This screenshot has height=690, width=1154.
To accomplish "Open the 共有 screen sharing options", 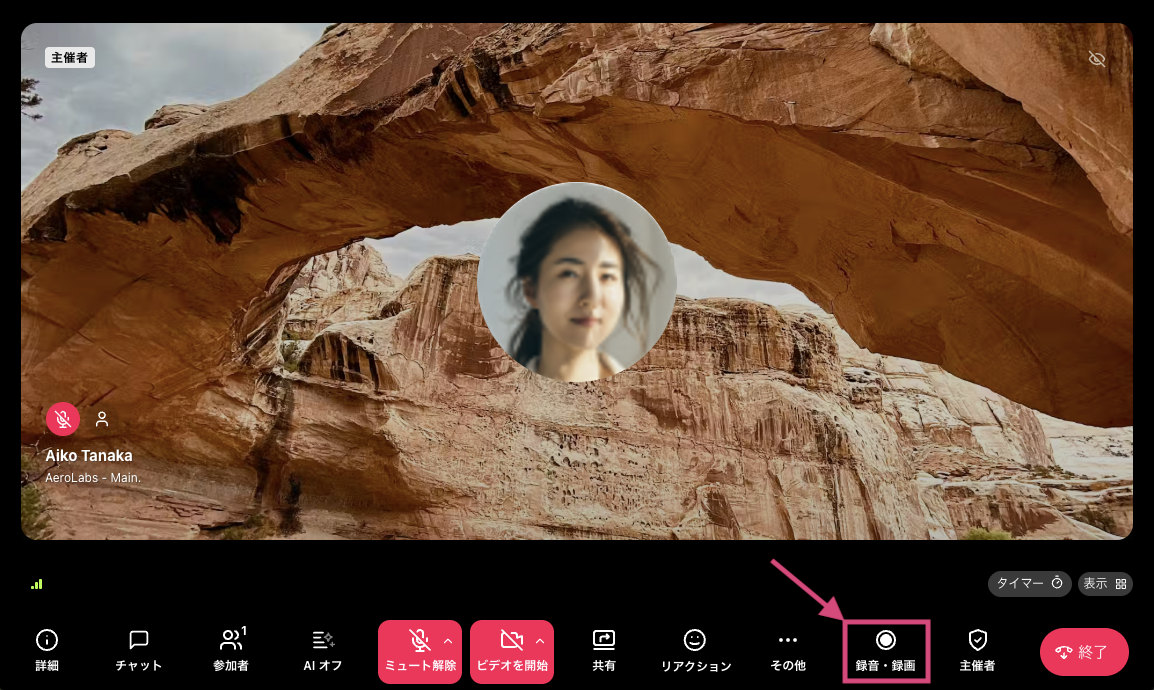I will 604,650.
